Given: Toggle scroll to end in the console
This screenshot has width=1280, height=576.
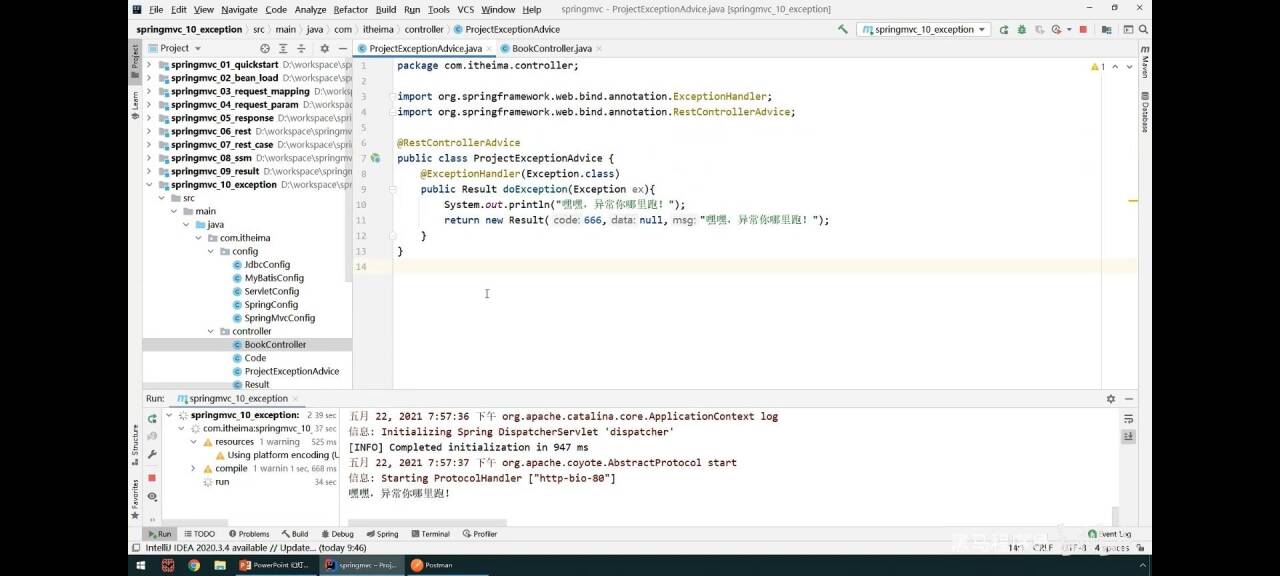Looking at the screenshot, I should coord(1129,437).
